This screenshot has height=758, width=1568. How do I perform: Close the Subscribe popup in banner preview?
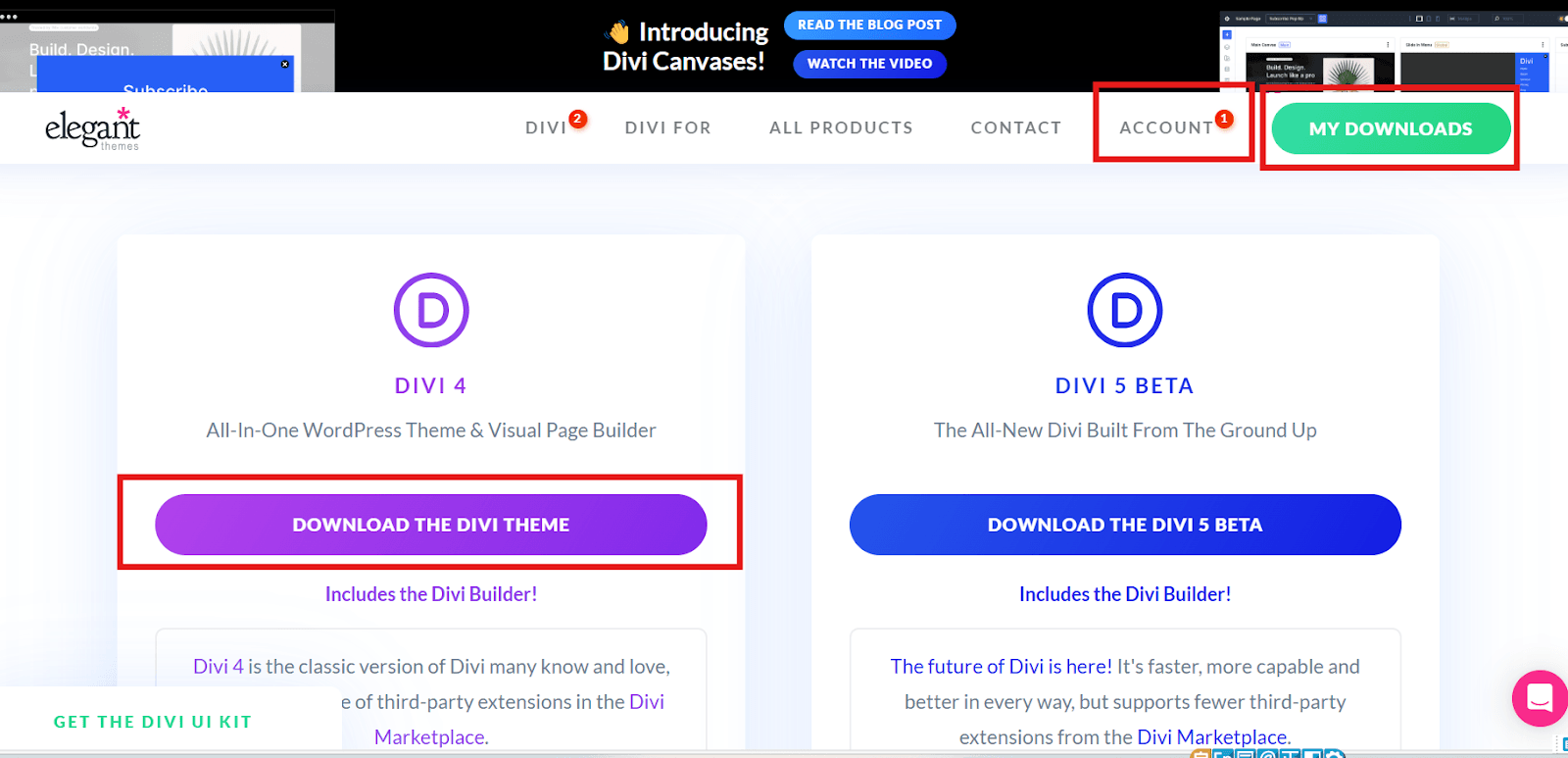click(x=285, y=64)
